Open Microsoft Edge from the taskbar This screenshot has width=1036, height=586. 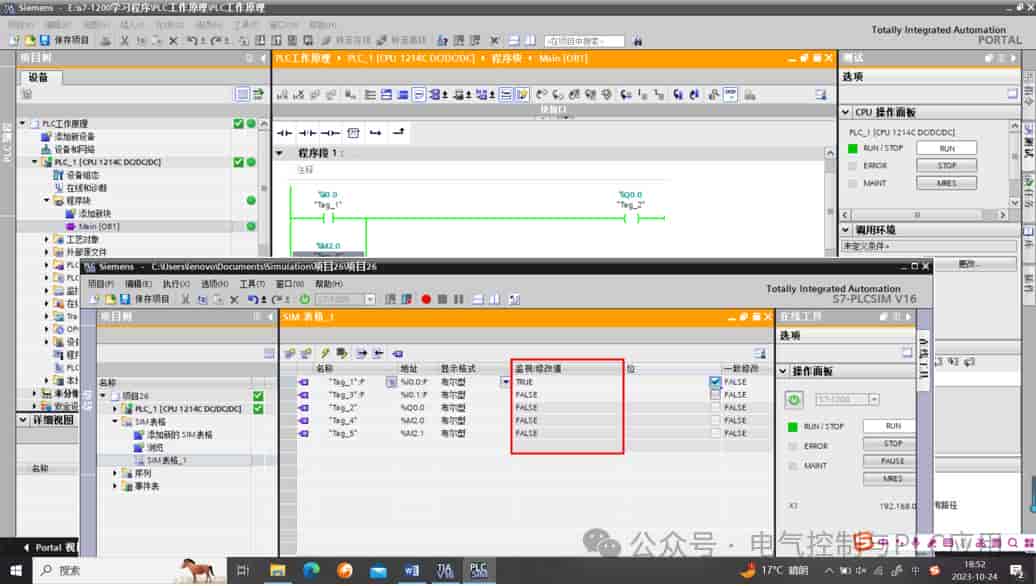pyautogui.click(x=311, y=570)
